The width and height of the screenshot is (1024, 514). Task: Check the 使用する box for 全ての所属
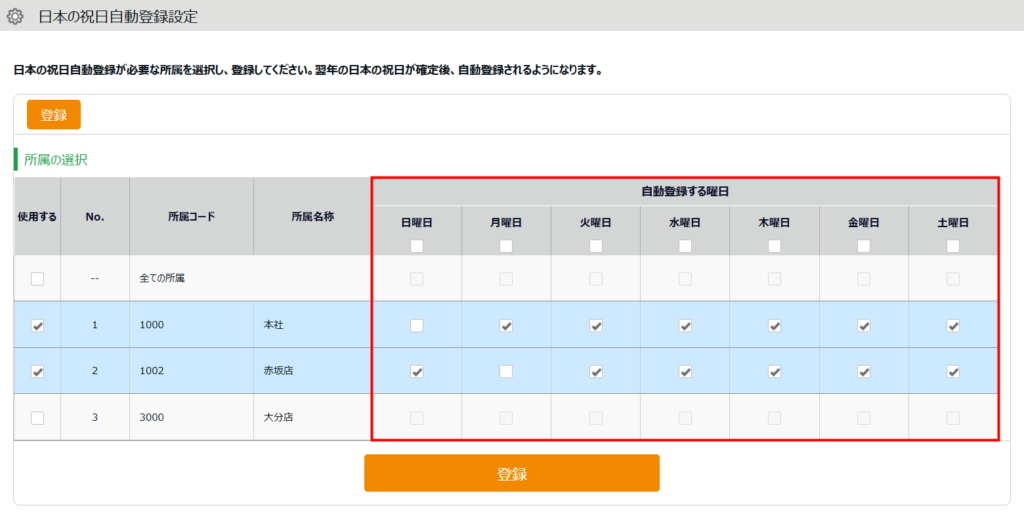(37, 279)
